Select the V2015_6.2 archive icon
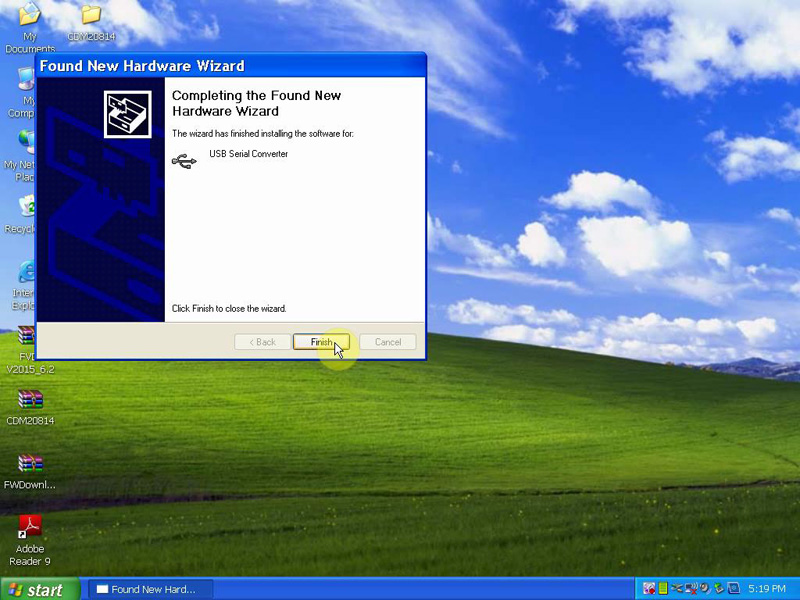Viewport: 800px width, 600px height. [28, 336]
